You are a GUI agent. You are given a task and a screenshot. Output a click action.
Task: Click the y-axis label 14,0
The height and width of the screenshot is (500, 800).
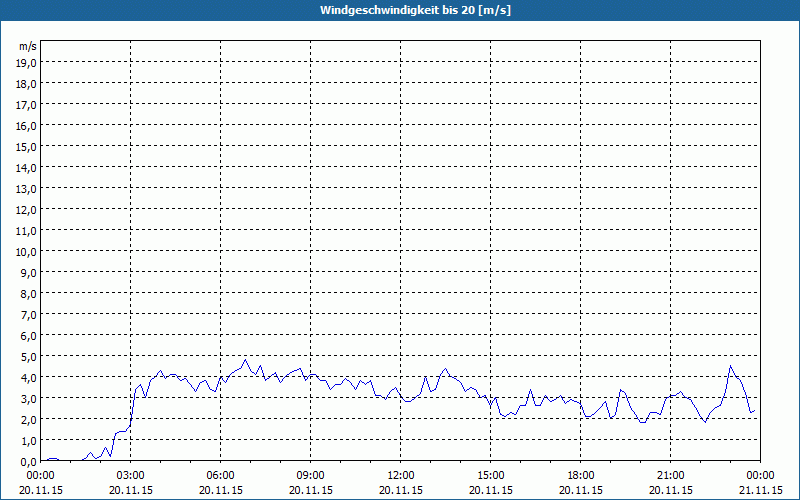(x=28, y=168)
